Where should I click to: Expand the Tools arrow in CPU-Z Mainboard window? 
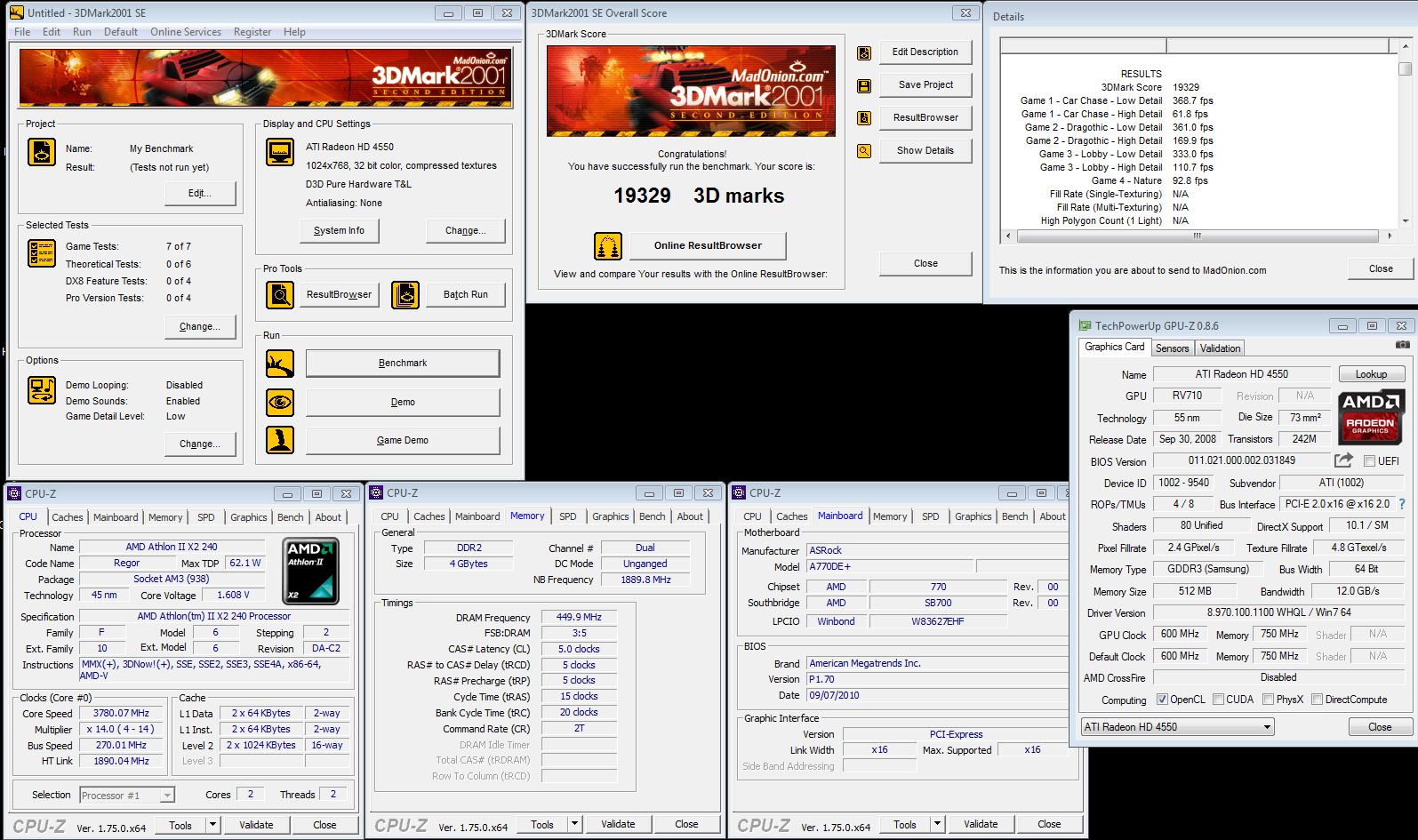[938, 824]
